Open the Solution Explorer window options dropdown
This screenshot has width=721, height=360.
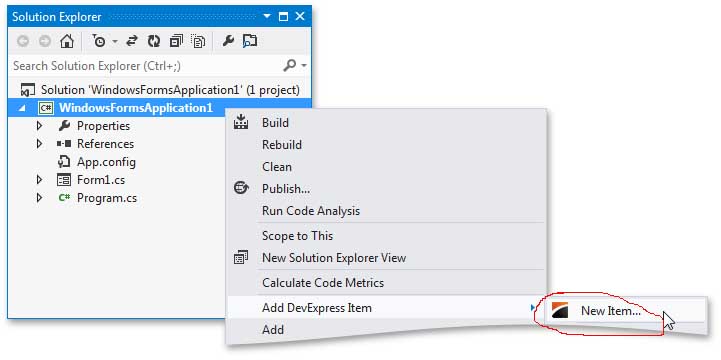[x=267, y=17]
